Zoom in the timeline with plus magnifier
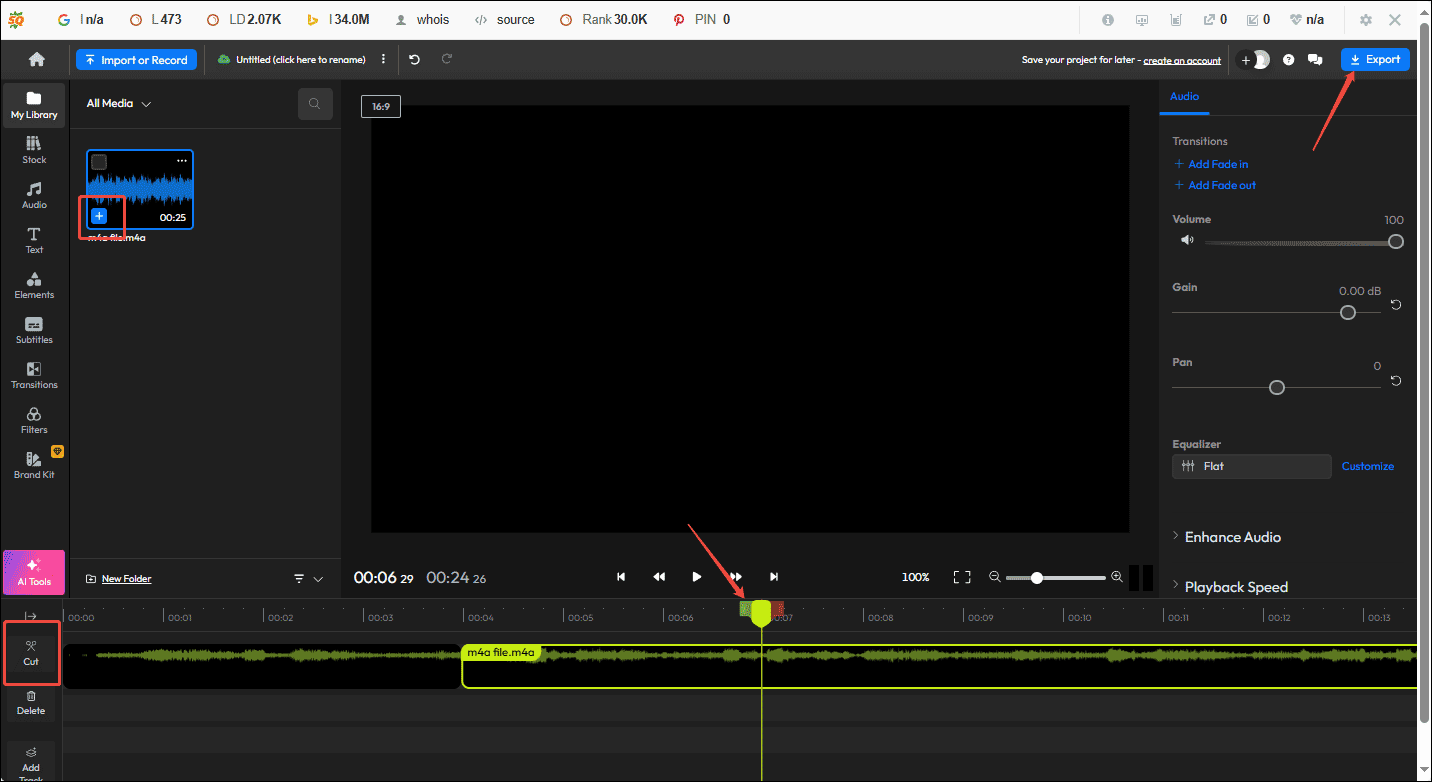 pyautogui.click(x=1117, y=577)
